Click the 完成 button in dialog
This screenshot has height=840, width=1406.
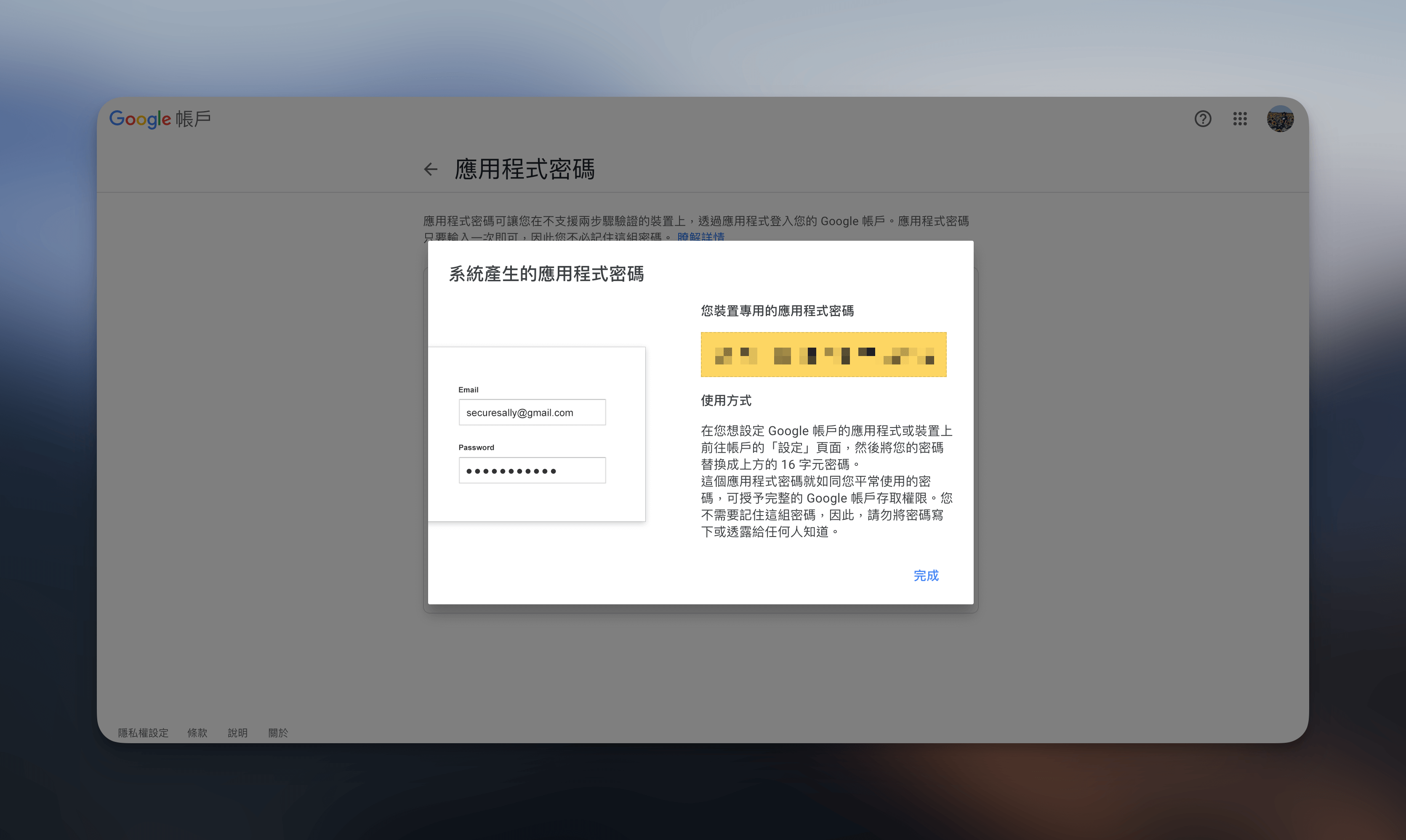(926, 576)
